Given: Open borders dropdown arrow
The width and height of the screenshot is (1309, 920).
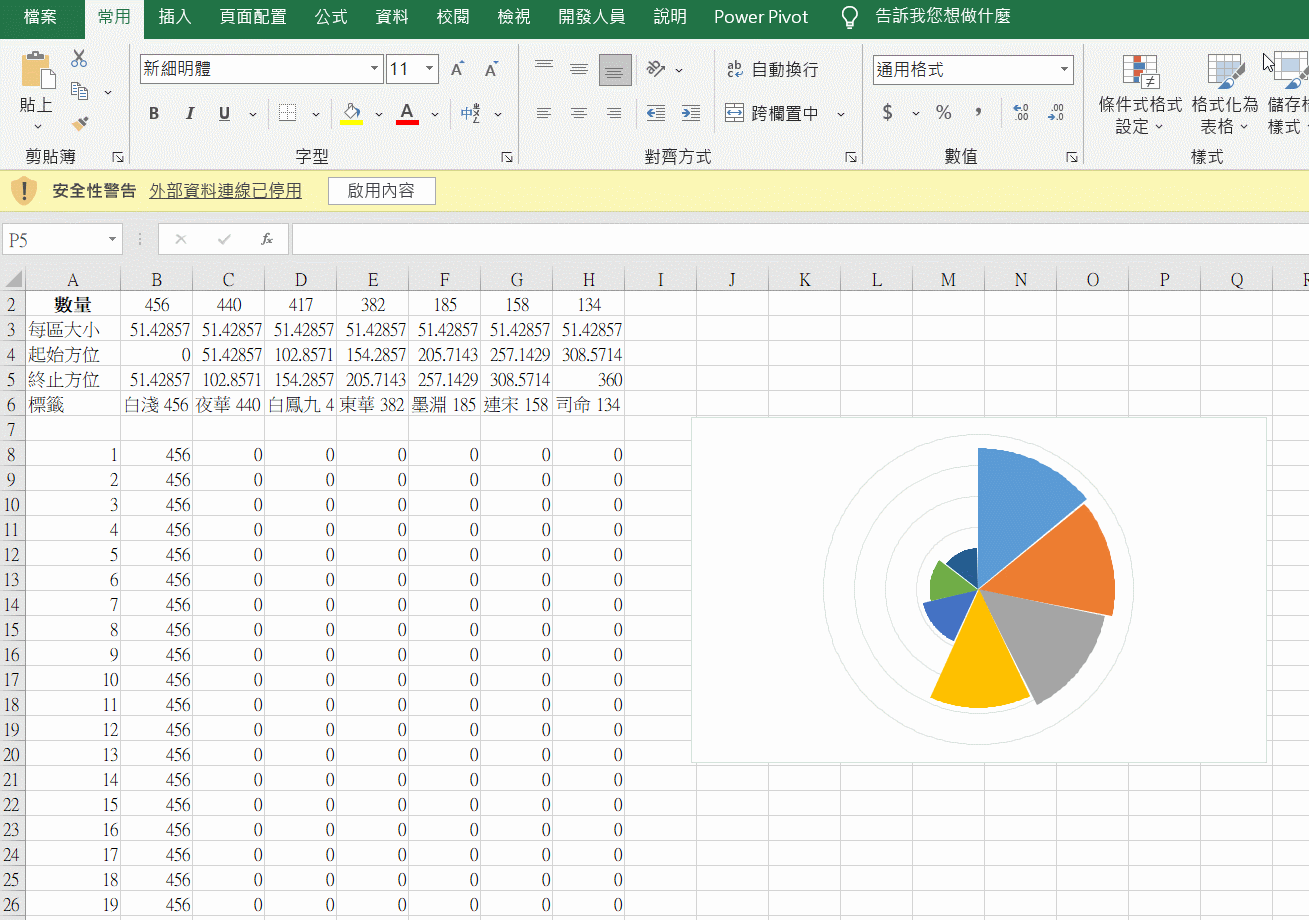Looking at the screenshot, I should pyautogui.click(x=316, y=114).
